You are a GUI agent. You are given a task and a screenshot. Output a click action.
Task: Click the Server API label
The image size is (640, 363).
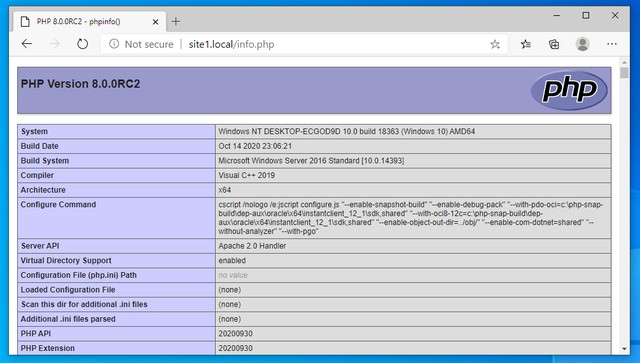pos(40,246)
